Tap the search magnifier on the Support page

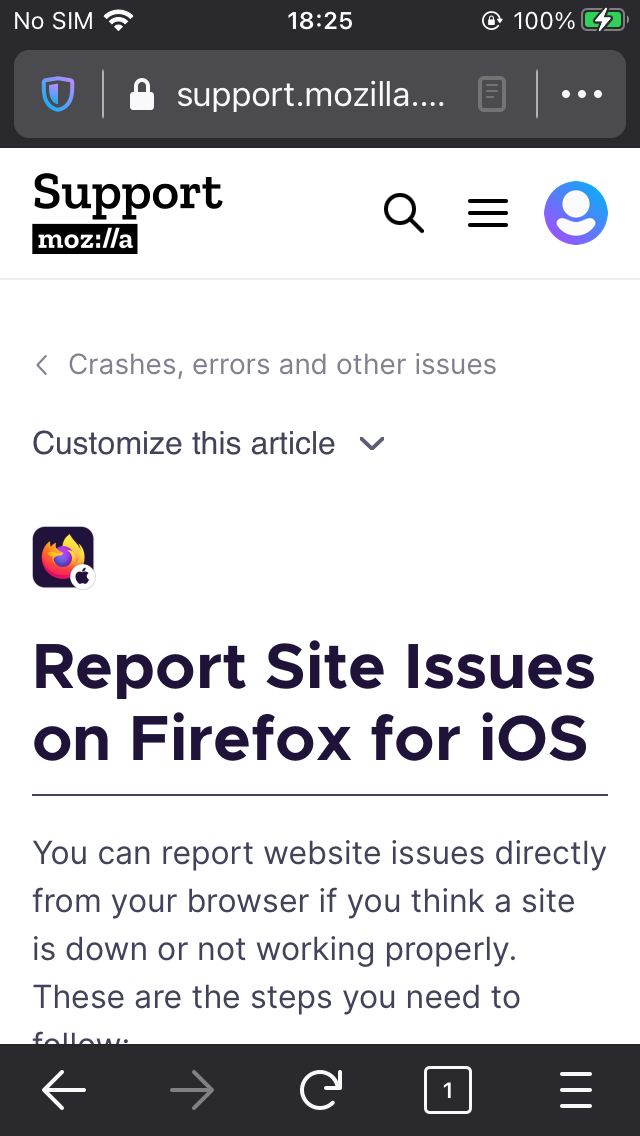tap(403, 212)
